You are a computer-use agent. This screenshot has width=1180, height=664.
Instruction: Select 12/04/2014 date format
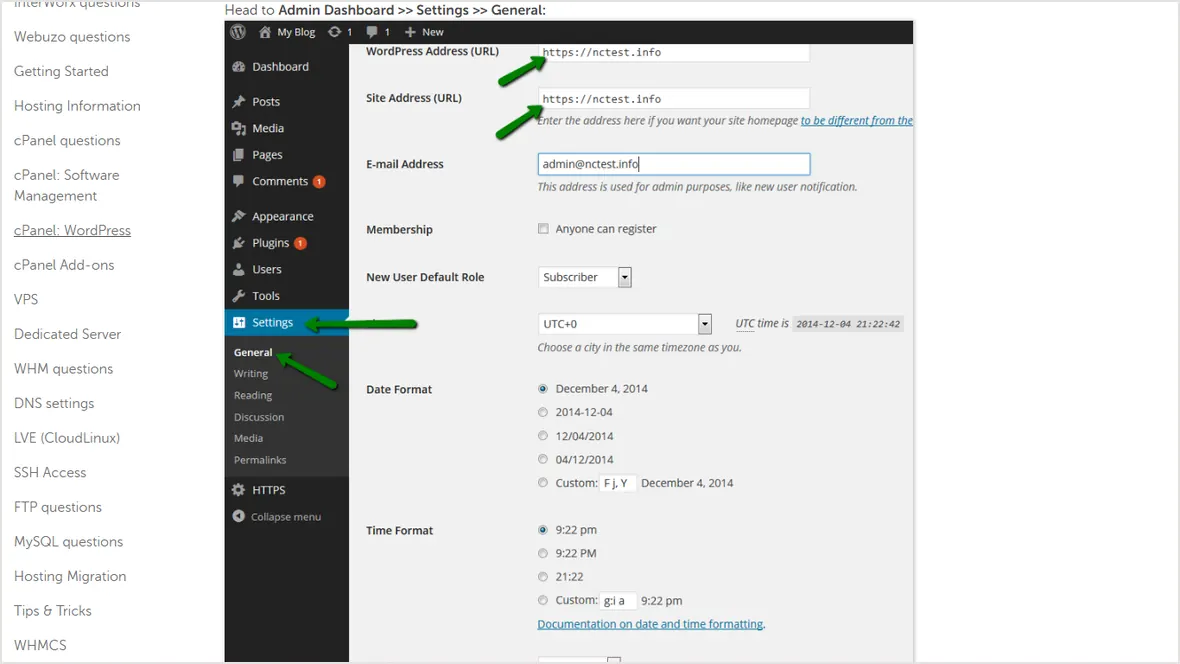(543, 435)
